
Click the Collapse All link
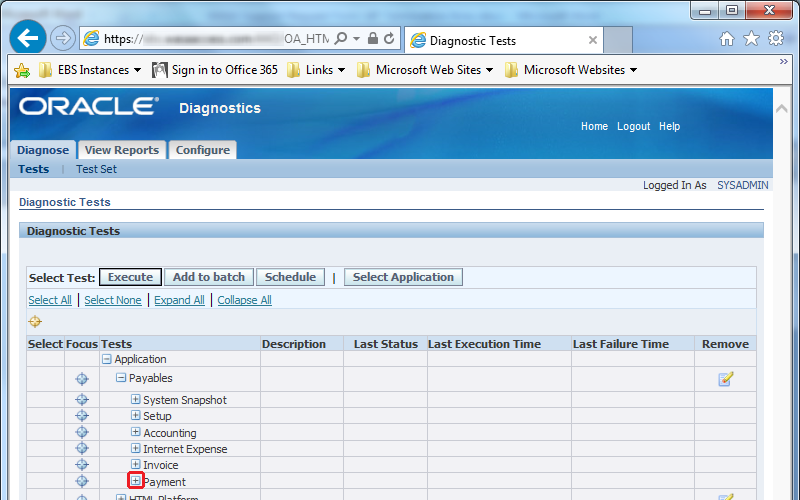click(244, 300)
